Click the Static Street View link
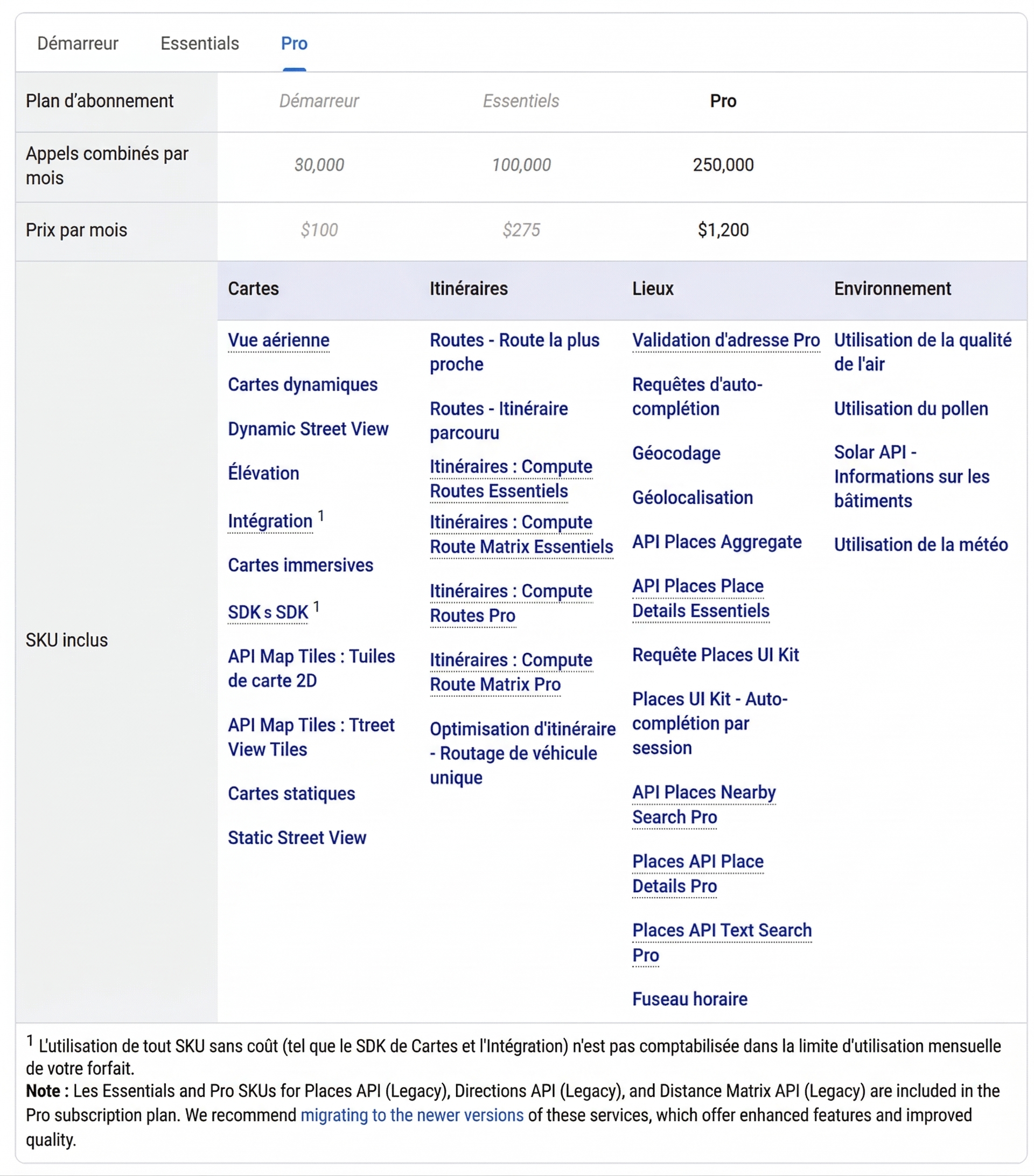This screenshot has width=1034, height=1176. pyautogui.click(x=296, y=838)
